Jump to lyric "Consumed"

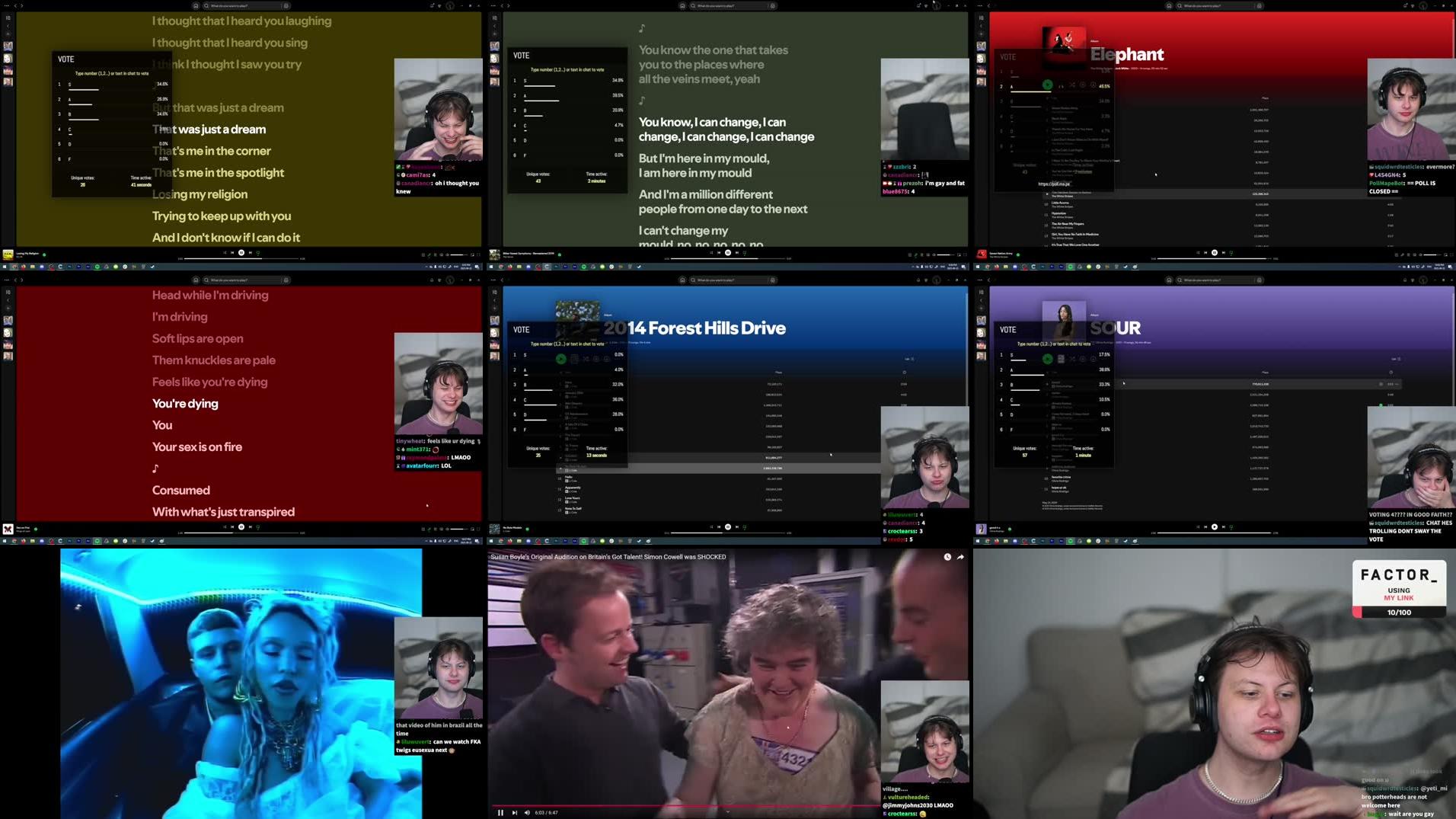click(x=181, y=491)
